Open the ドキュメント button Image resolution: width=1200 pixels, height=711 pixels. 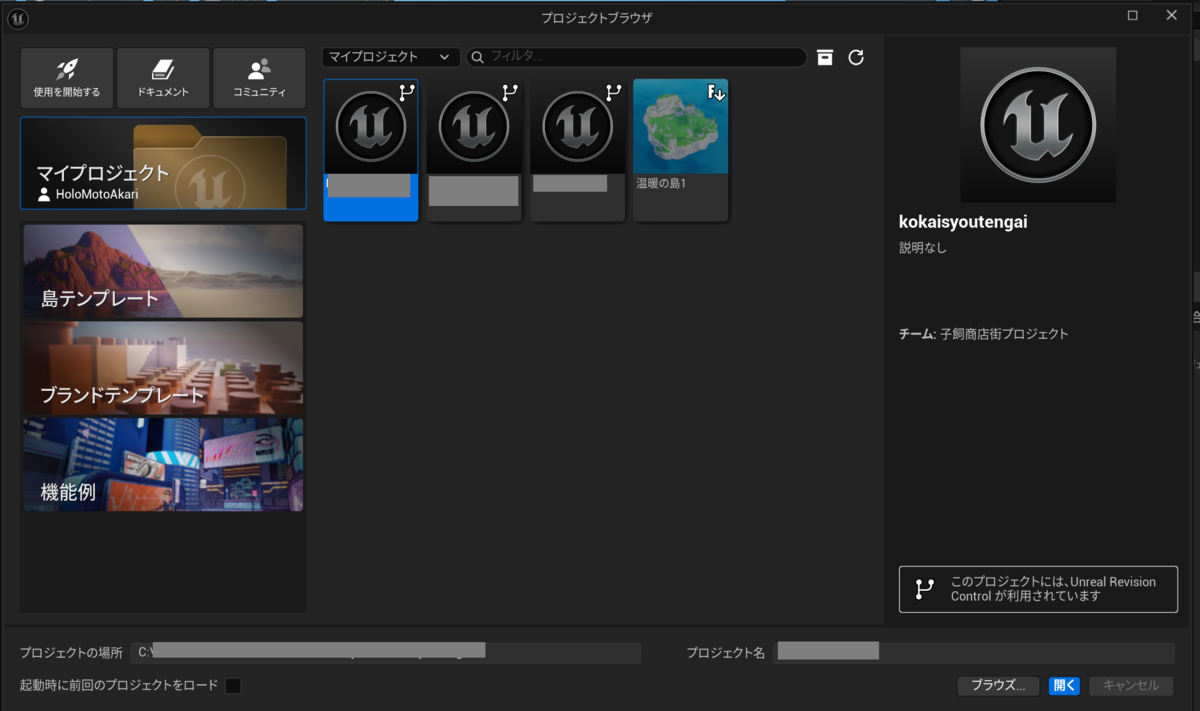163,78
